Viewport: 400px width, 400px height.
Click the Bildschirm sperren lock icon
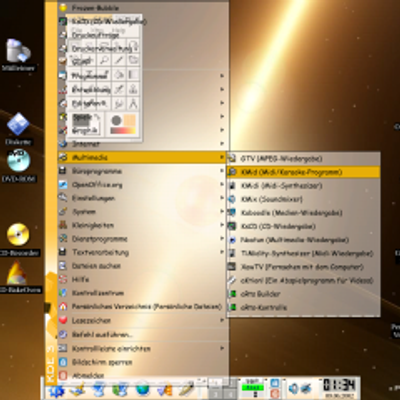[x=63, y=362]
